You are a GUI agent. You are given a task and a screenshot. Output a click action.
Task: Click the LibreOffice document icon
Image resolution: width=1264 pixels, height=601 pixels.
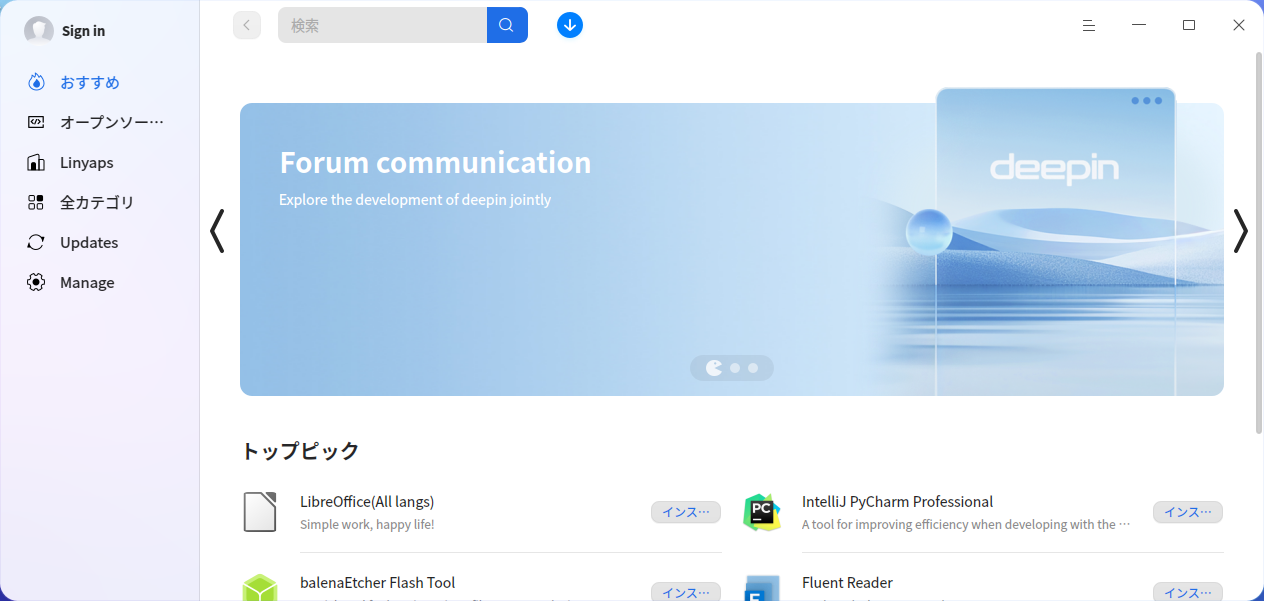[x=260, y=512]
